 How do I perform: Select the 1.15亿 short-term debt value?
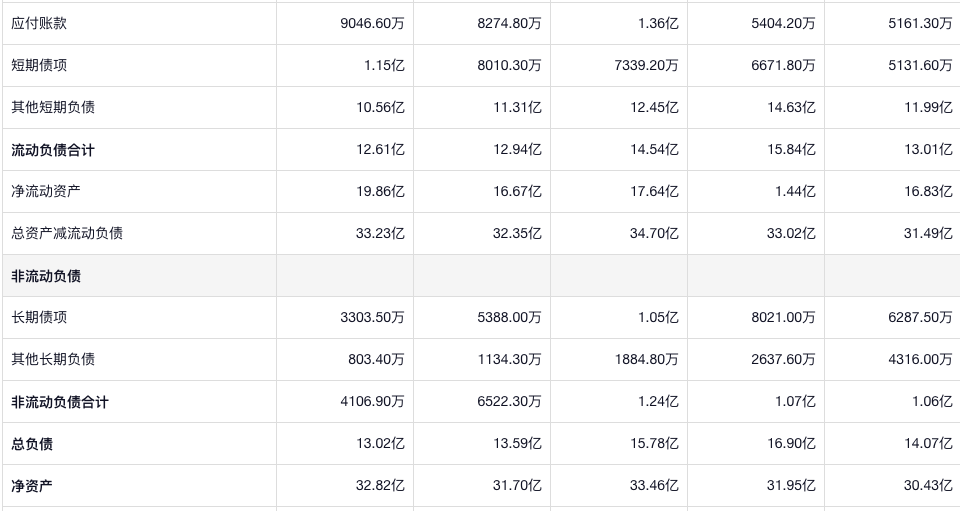click(x=384, y=65)
